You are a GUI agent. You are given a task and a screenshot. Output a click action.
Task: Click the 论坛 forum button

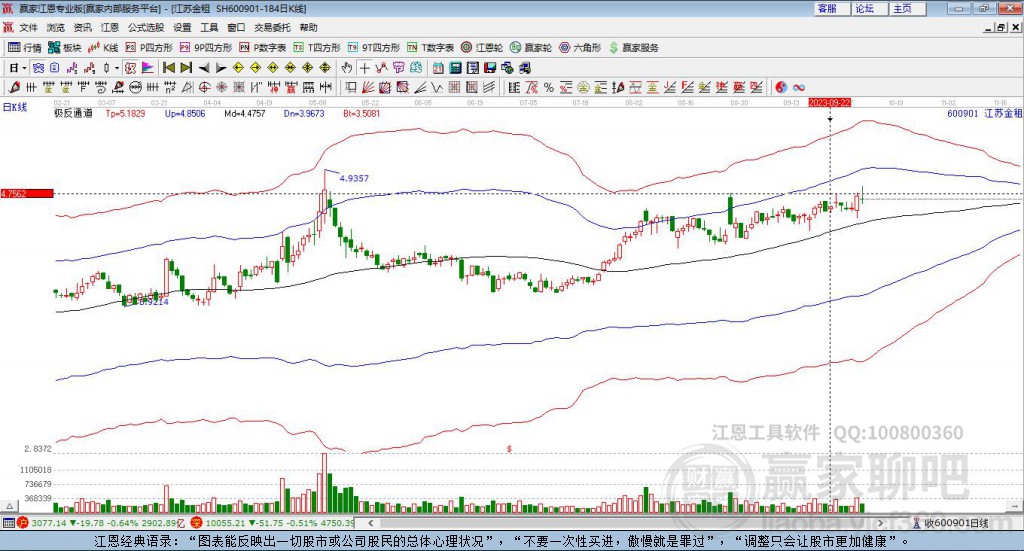pos(871,8)
